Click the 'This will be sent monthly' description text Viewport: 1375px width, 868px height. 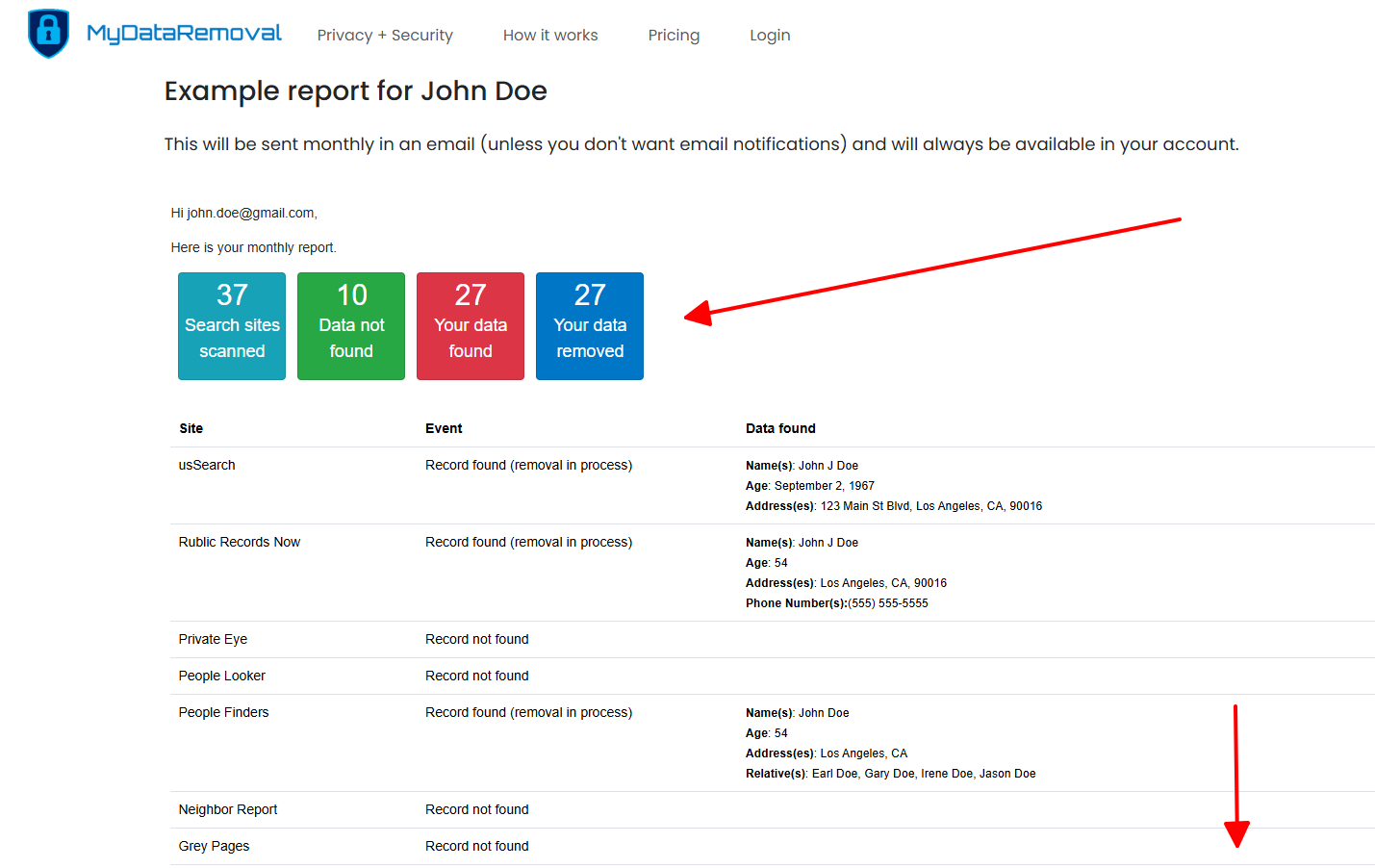[701, 144]
